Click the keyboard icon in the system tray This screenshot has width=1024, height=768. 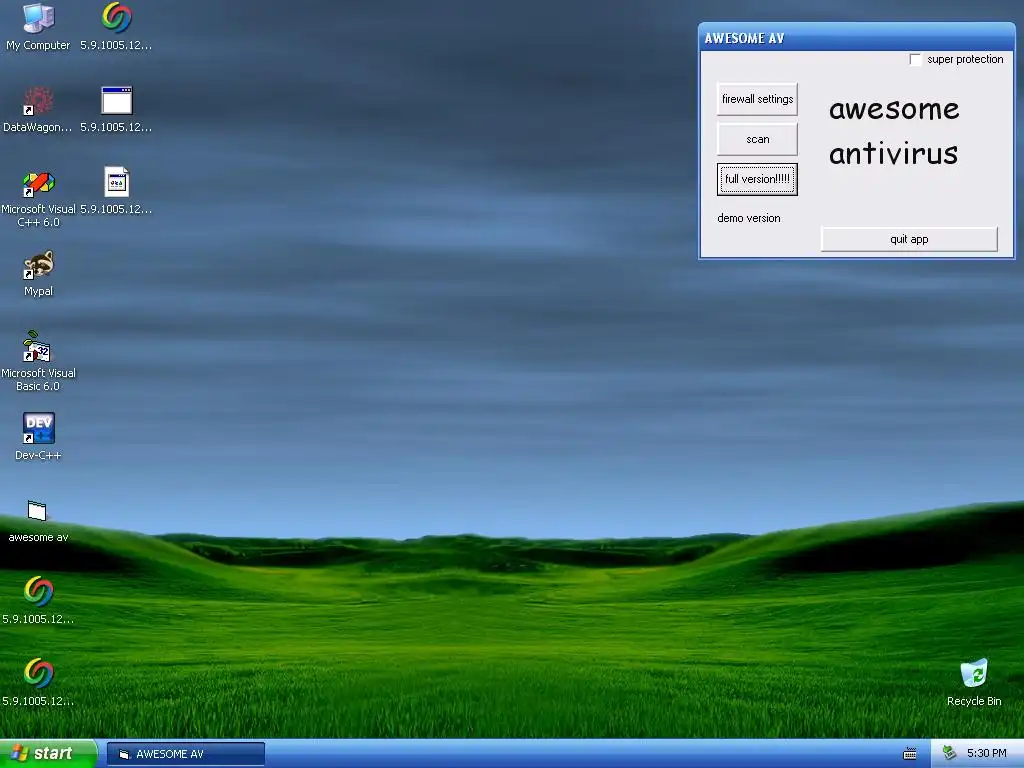pos(909,754)
